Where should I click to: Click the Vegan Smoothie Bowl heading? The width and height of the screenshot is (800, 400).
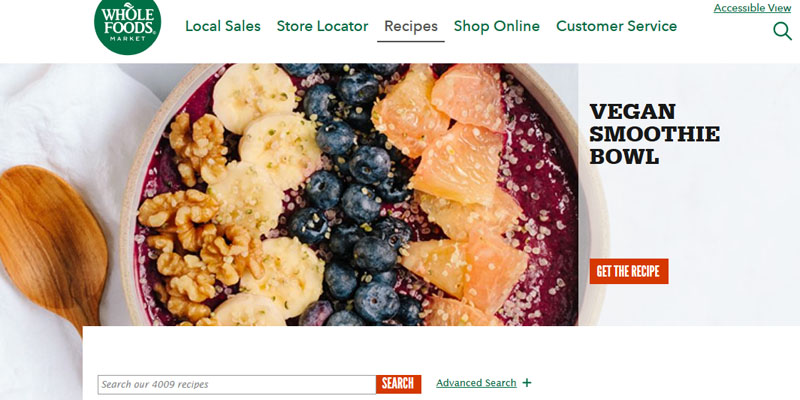pyautogui.click(x=655, y=134)
